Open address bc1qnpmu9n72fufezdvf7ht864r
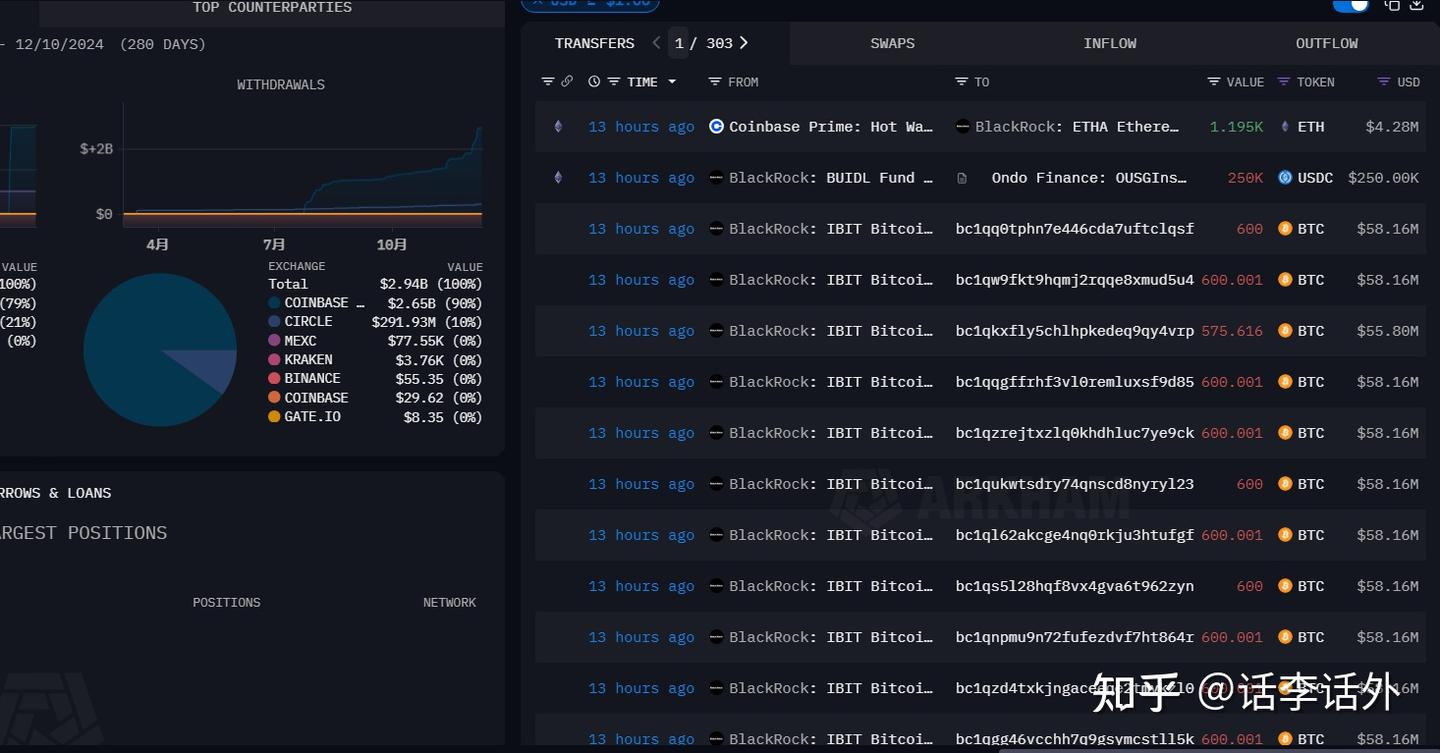 pyautogui.click(x=1075, y=637)
